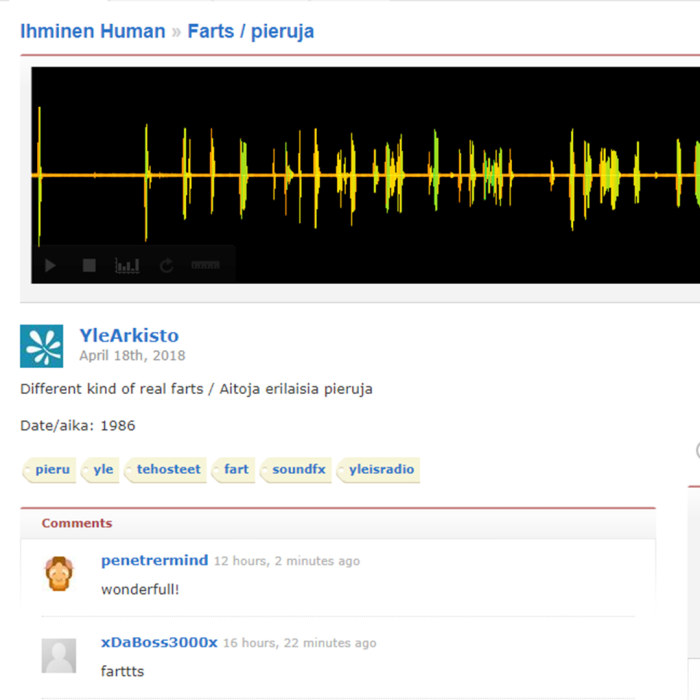Screen dimensions: 700x700
Task: Click the Comments section heading
Action: [x=77, y=523]
